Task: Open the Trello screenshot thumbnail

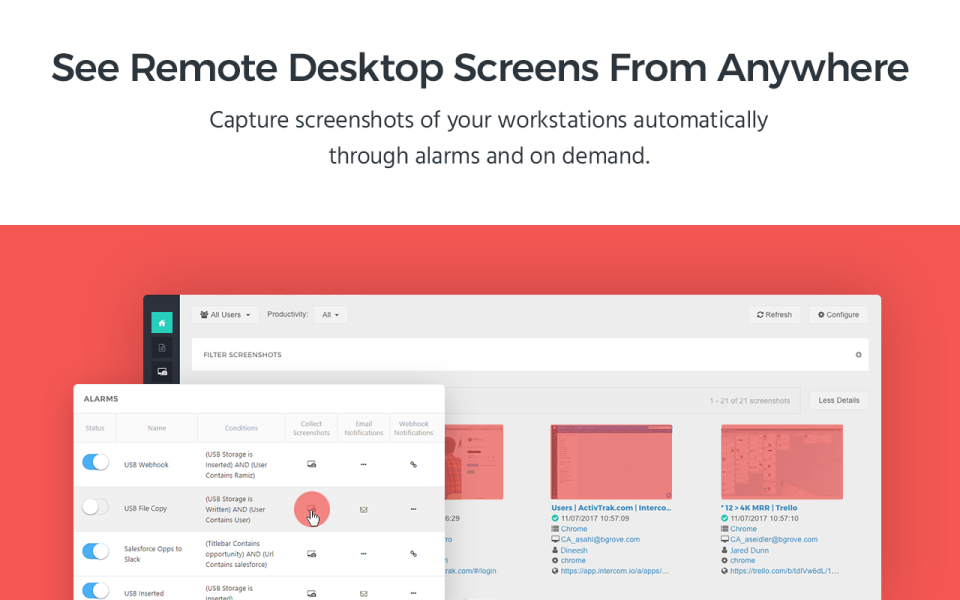Action: 782,462
